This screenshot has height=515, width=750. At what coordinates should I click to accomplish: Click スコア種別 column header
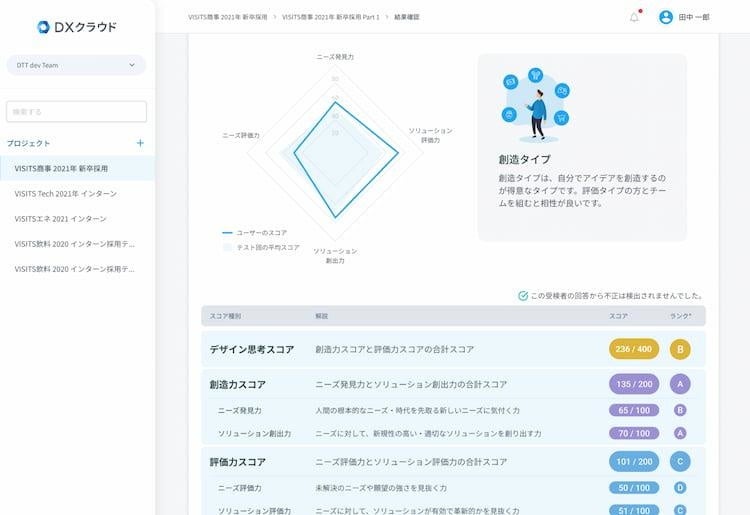click(x=225, y=316)
